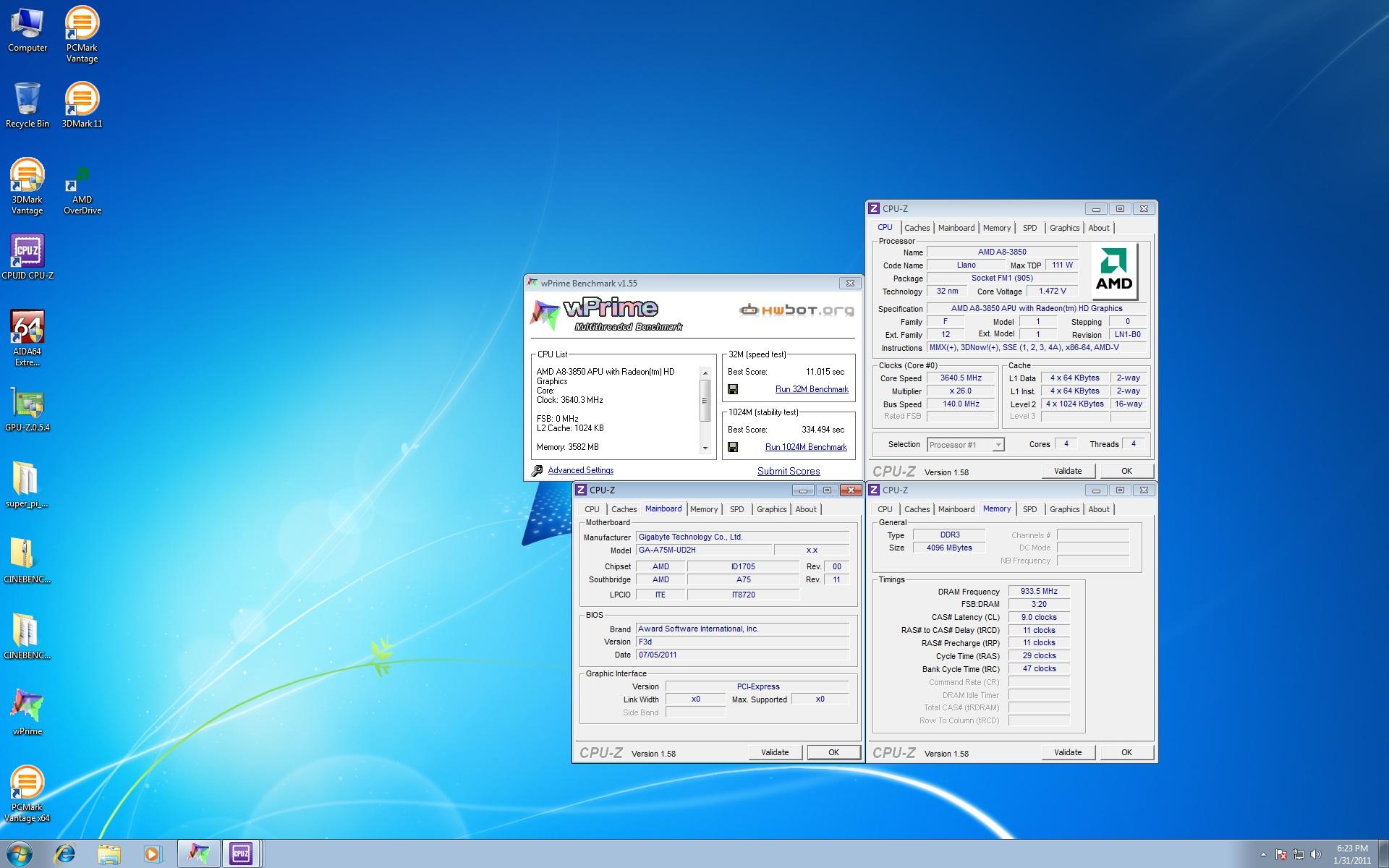
Task: Select the GA-A75M-UD2H model field
Action: point(703,550)
